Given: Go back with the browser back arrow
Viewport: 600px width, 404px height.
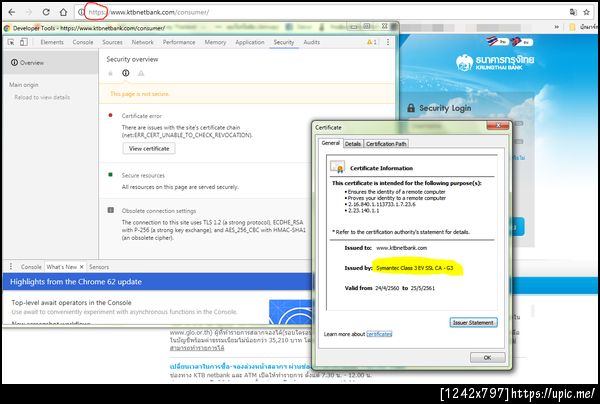Looking at the screenshot, I should 11,12.
